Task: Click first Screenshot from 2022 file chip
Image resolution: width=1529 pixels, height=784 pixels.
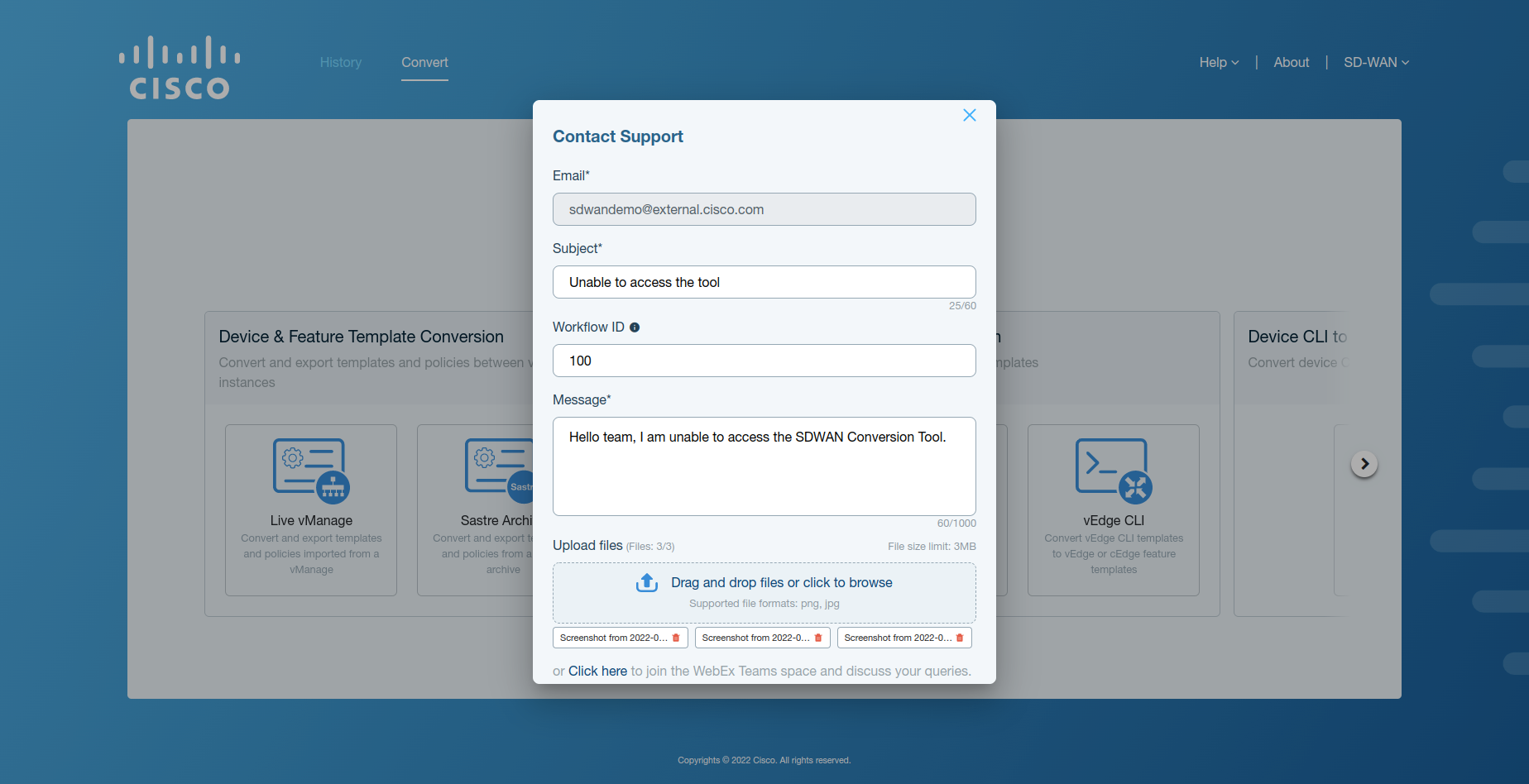Action: point(621,638)
